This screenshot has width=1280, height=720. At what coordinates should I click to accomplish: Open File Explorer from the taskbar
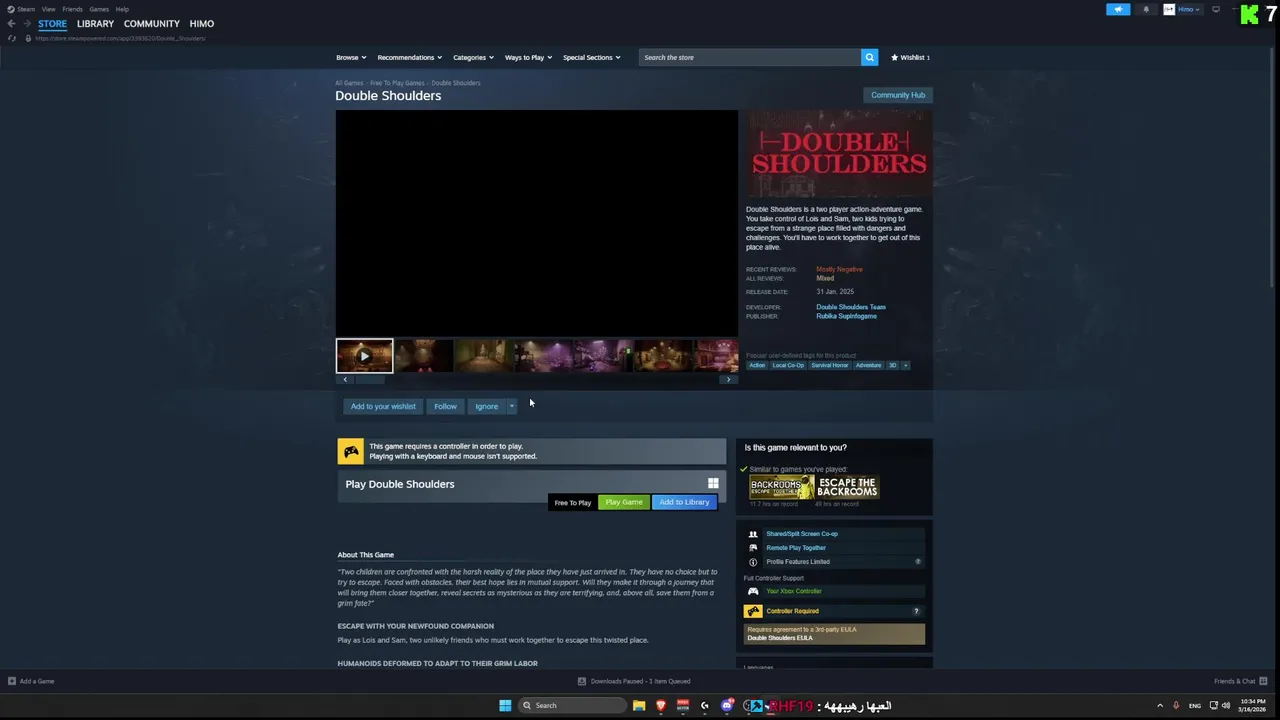tap(639, 705)
